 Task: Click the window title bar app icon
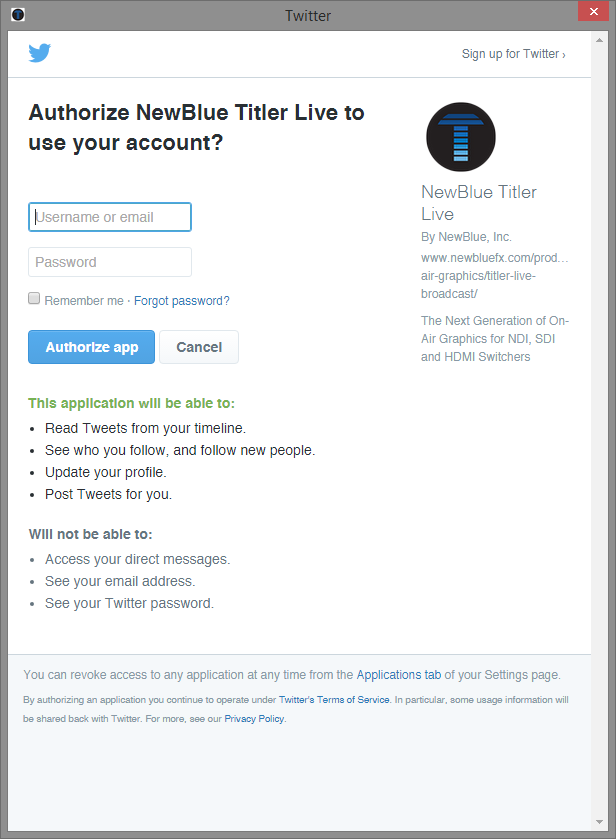tap(18, 14)
